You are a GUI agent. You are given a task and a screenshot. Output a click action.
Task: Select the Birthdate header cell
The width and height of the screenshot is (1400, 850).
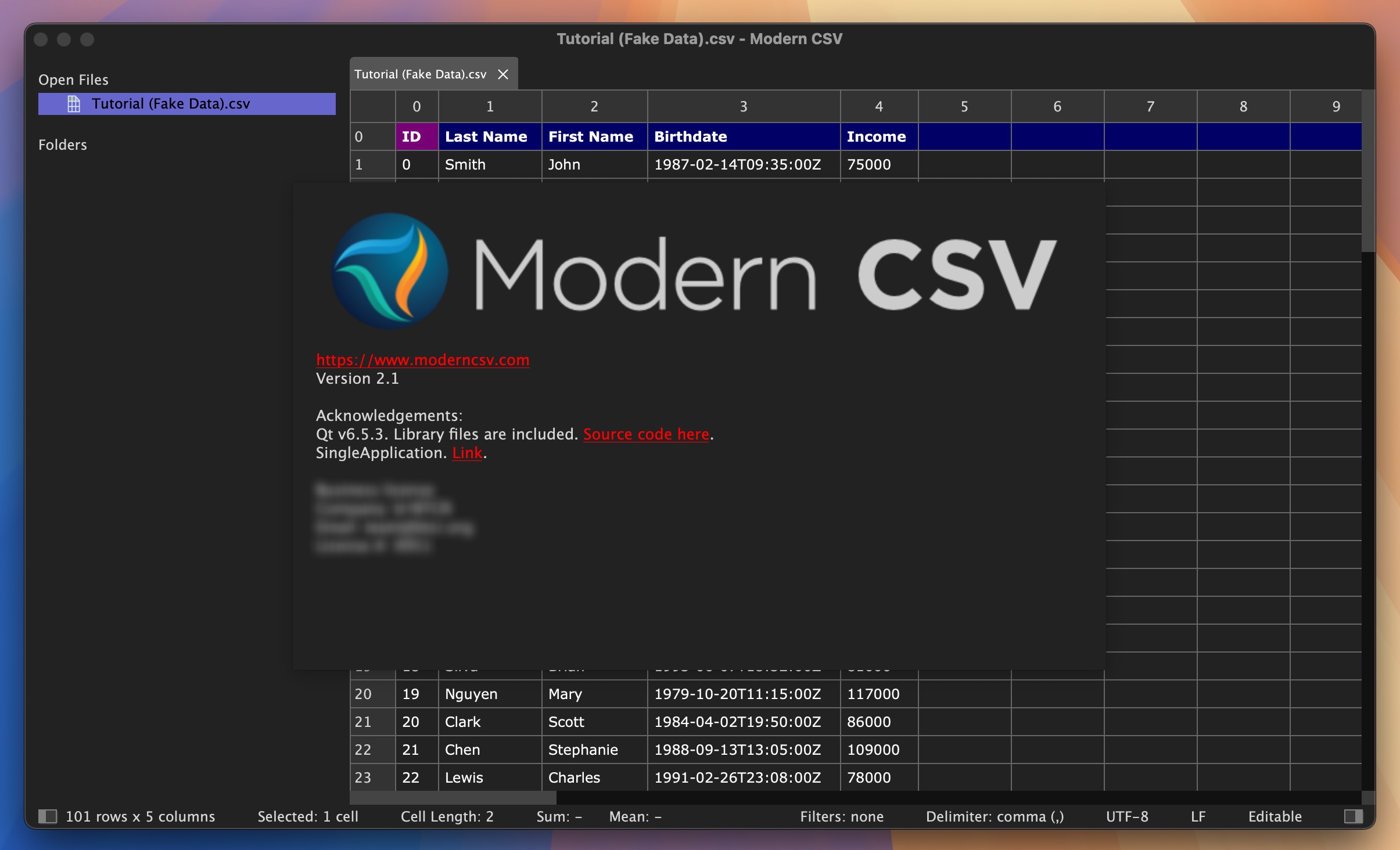pos(744,136)
